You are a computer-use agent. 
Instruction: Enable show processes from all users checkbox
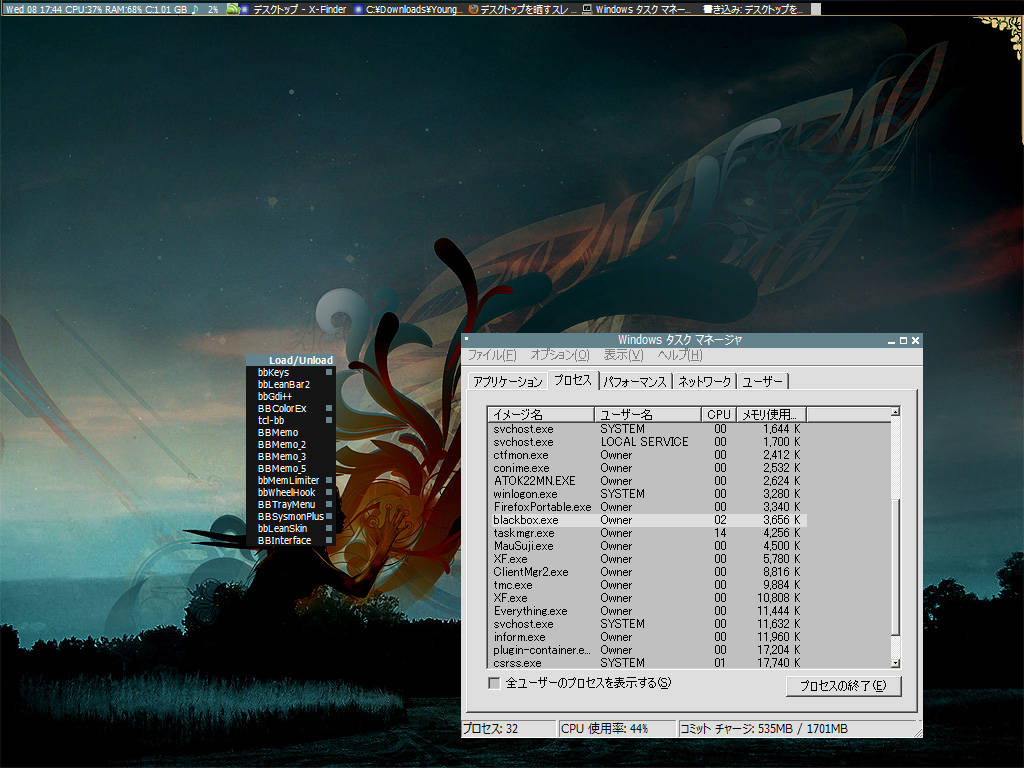(x=494, y=683)
